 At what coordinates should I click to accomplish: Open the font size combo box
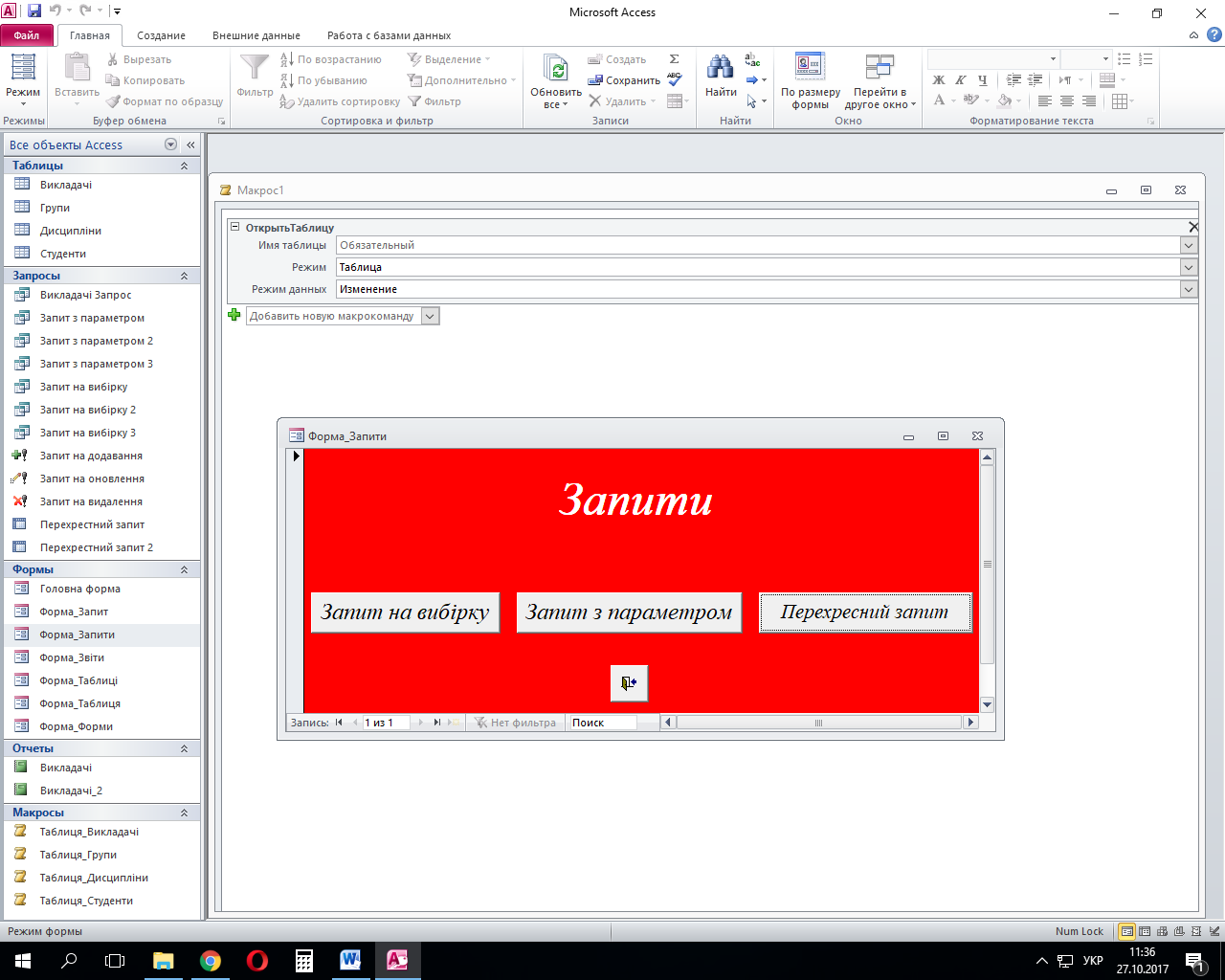coord(1086,59)
